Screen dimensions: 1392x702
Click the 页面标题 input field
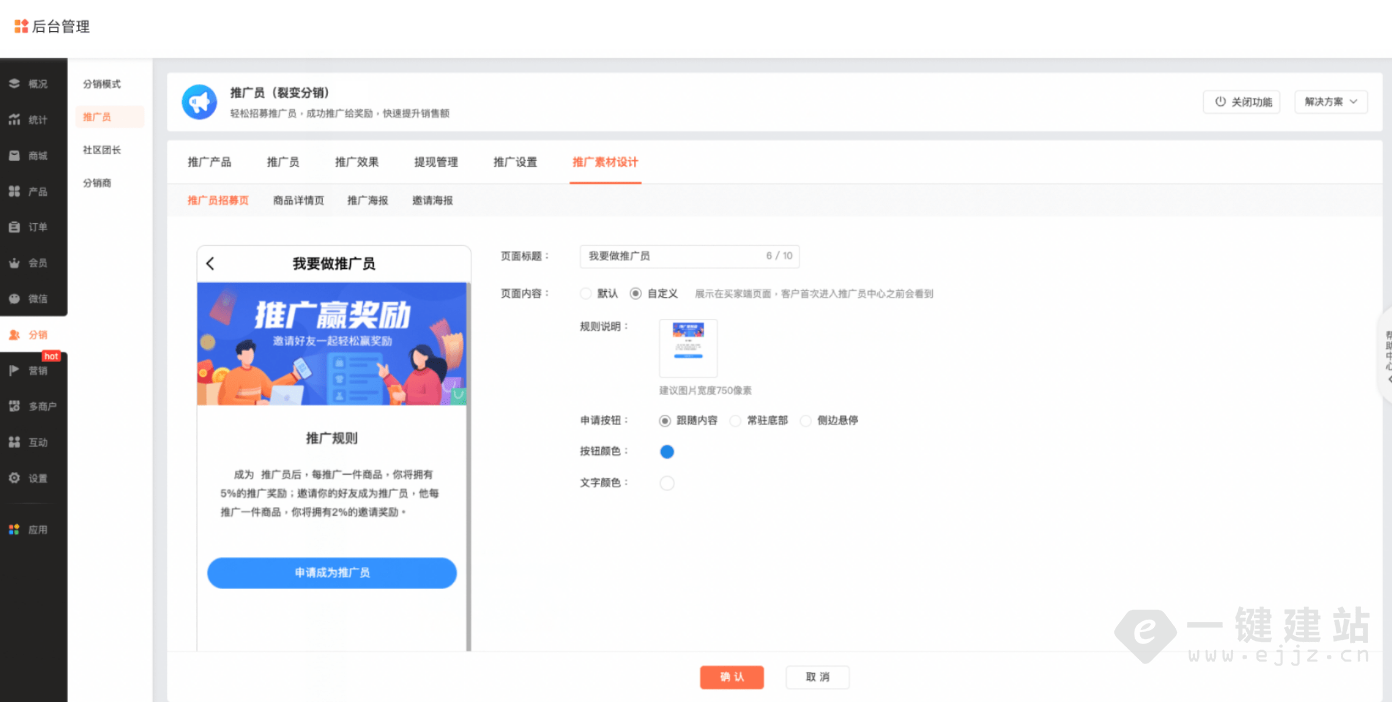(672, 256)
